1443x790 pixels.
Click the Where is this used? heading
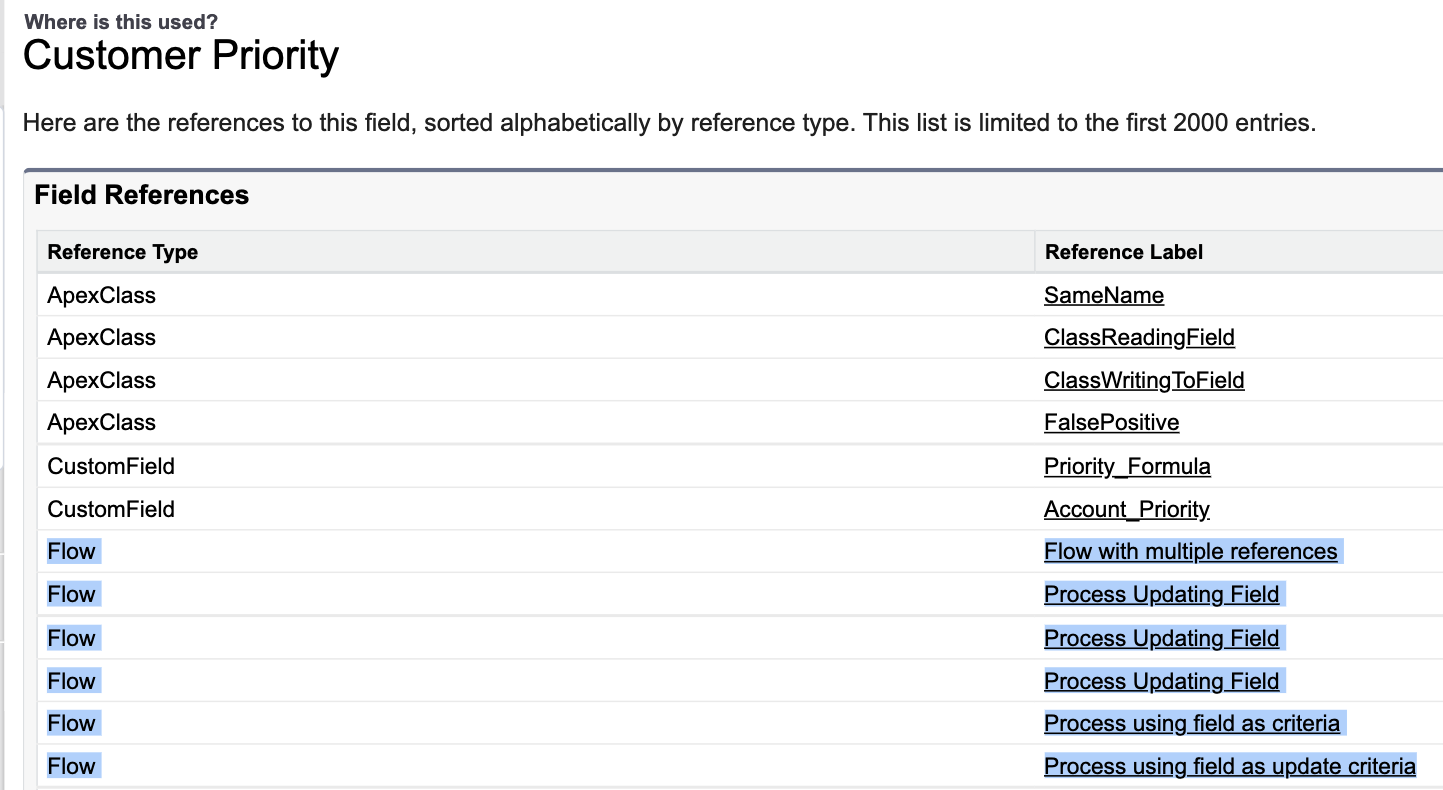(x=121, y=21)
